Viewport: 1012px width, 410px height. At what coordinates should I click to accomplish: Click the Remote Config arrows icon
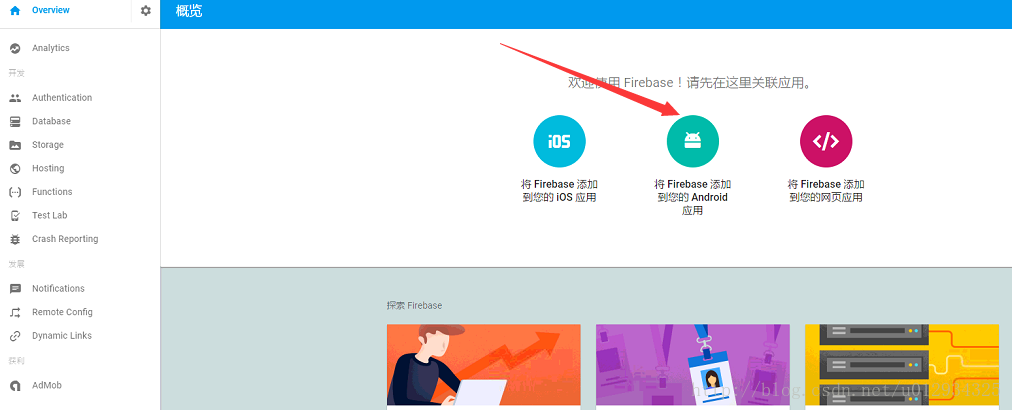pyautogui.click(x=15, y=313)
